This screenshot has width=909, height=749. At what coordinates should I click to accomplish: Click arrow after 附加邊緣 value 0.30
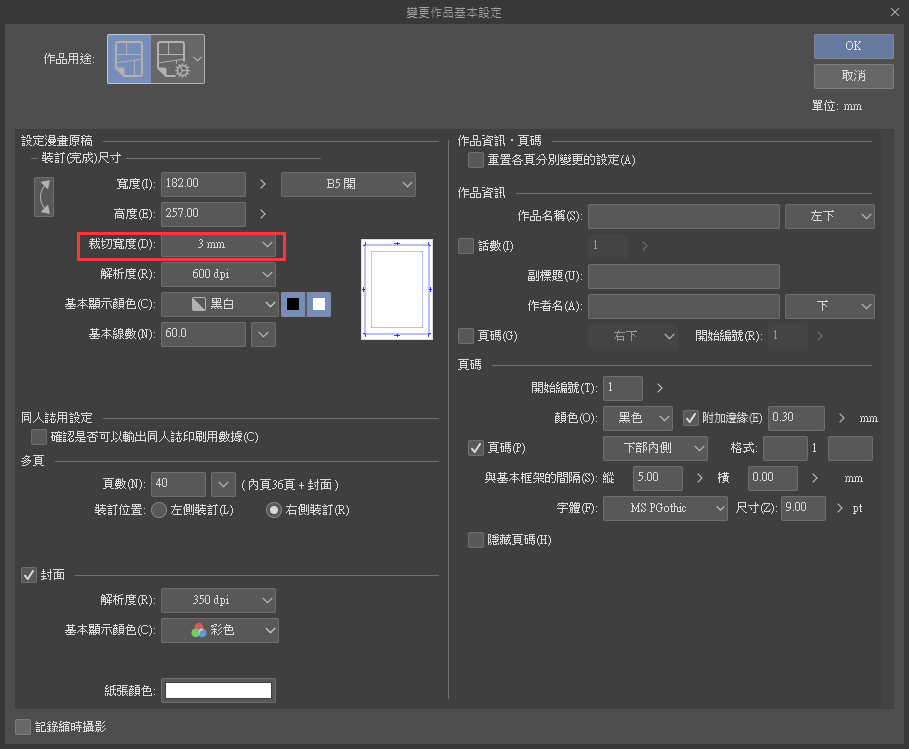(842, 418)
